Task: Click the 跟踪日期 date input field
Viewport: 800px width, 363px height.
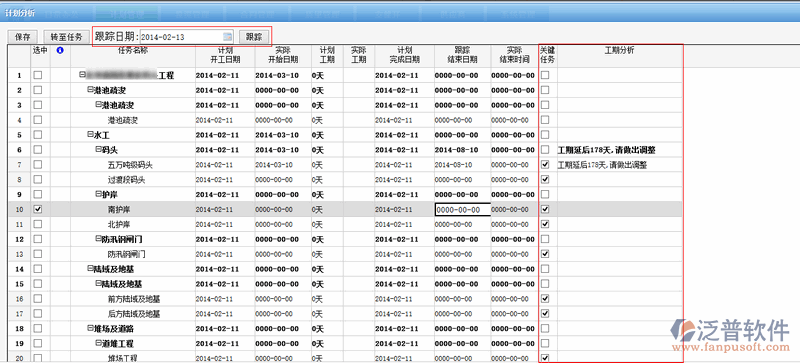Action: coord(186,37)
